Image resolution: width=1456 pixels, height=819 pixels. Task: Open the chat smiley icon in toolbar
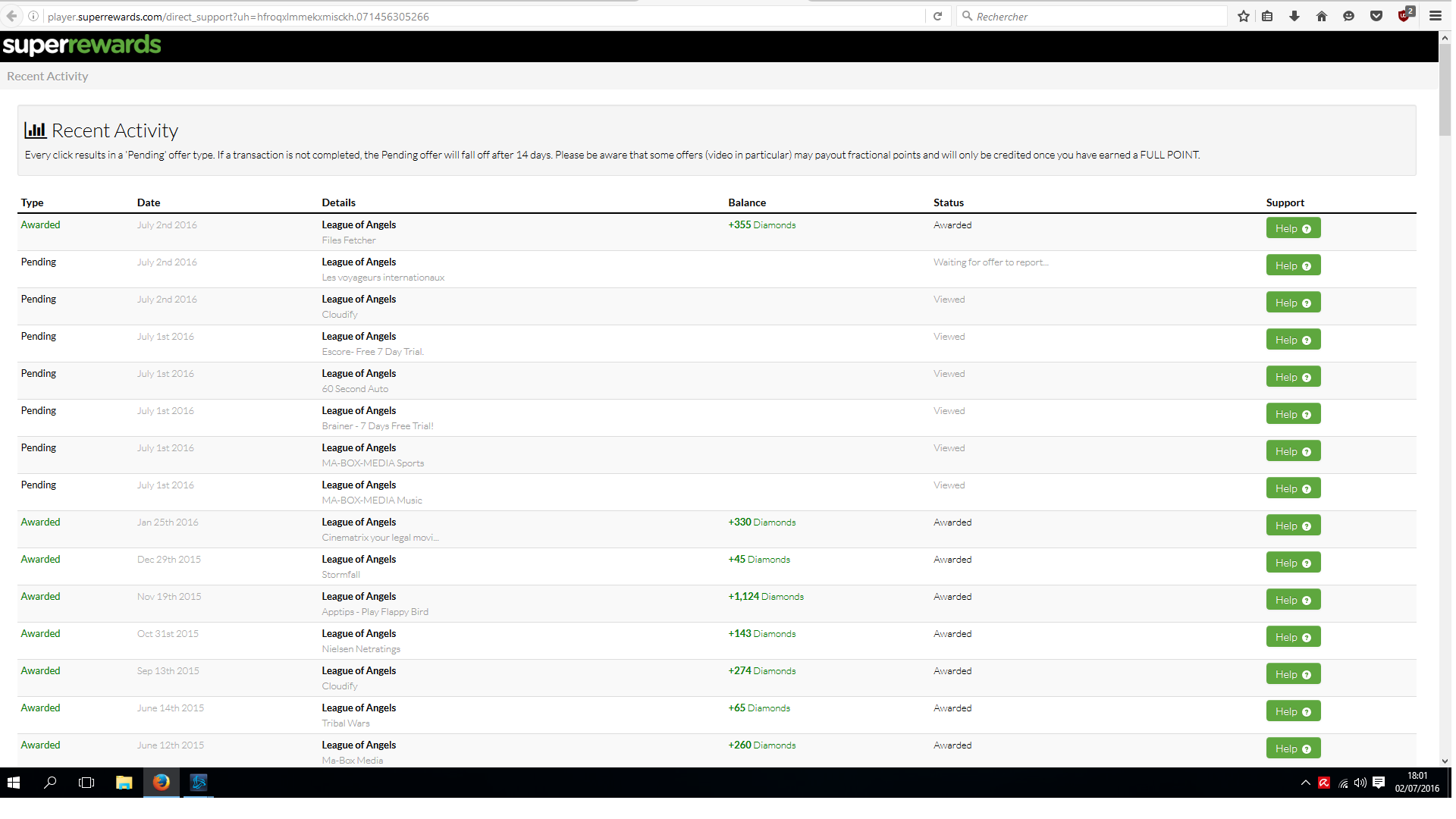(x=1348, y=16)
